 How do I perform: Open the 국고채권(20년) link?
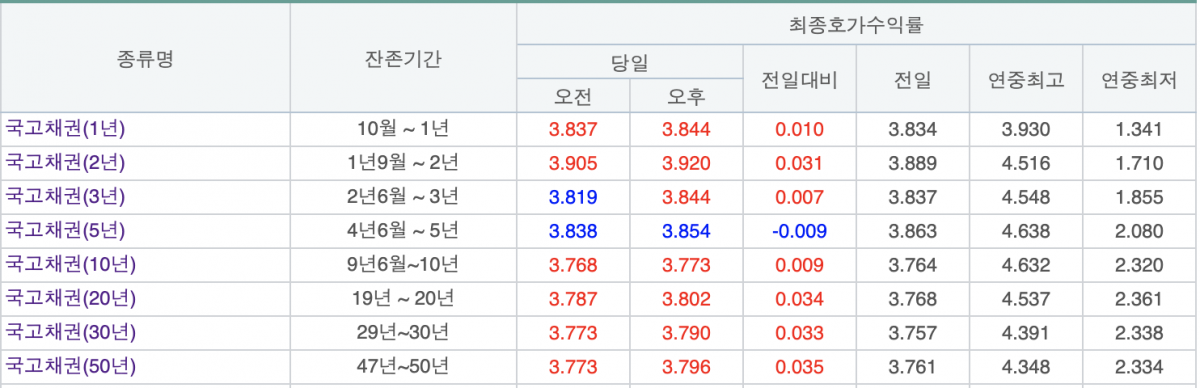point(70,298)
